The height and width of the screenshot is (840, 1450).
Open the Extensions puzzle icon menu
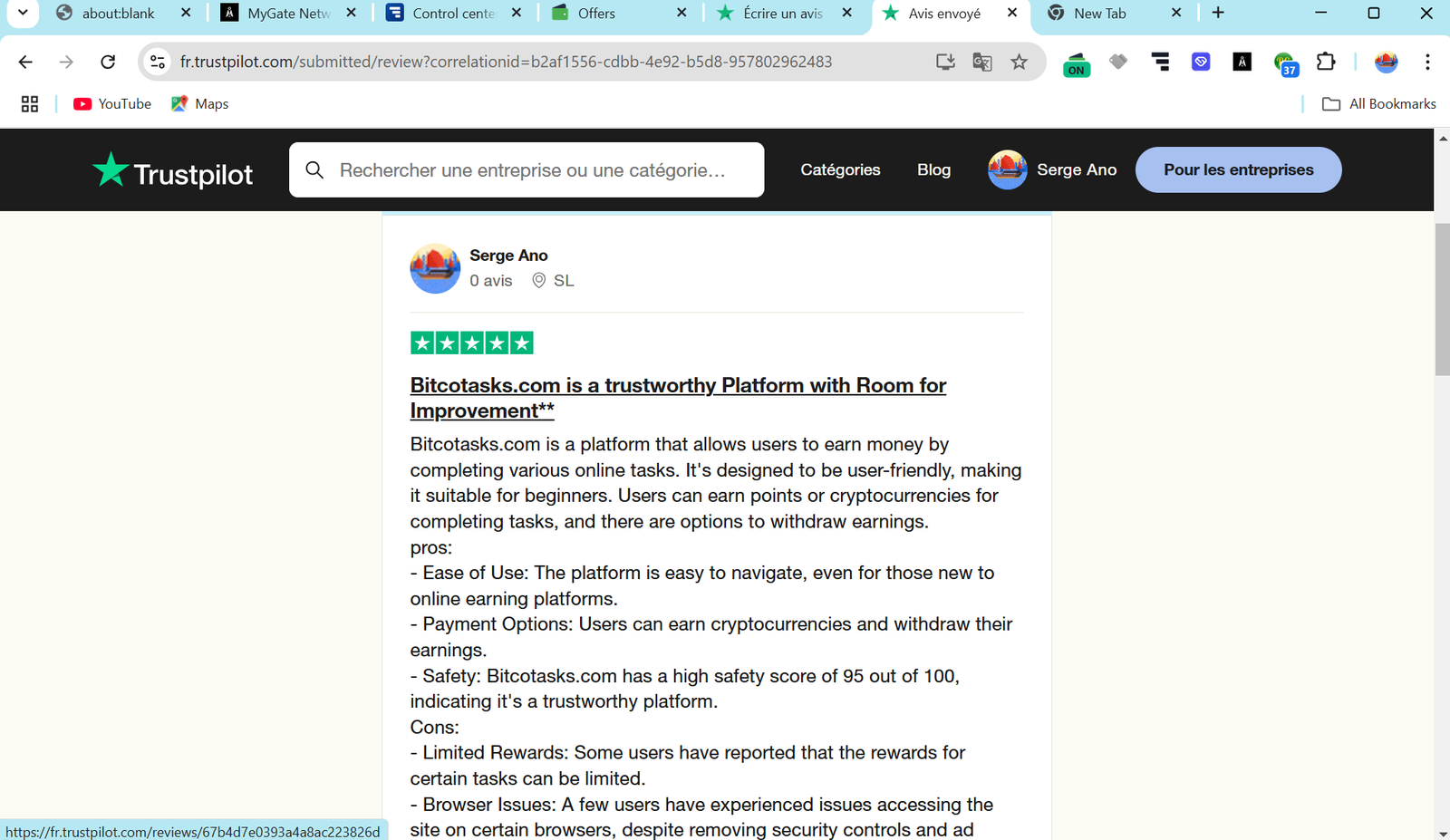coord(1326,62)
